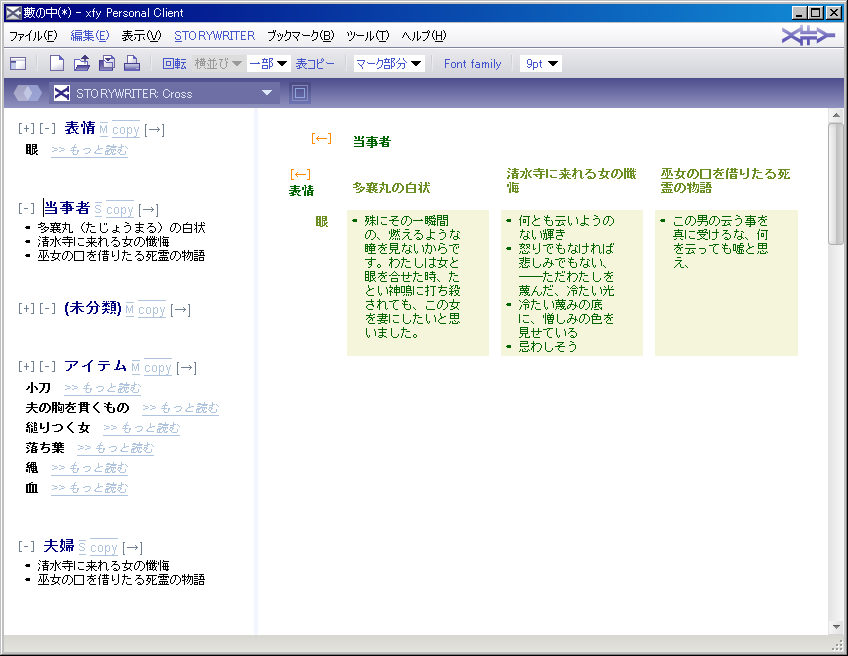Open the ブックマーク(B) menu

[301, 36]
